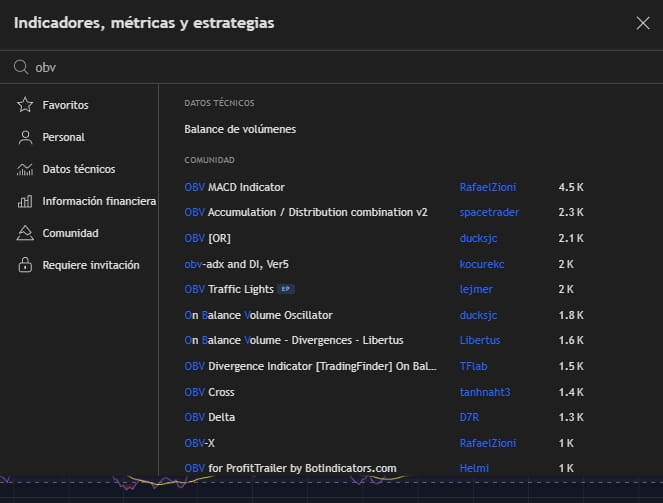Open the Comunidad category
This screenshot has width=663, height=503.
70,233
